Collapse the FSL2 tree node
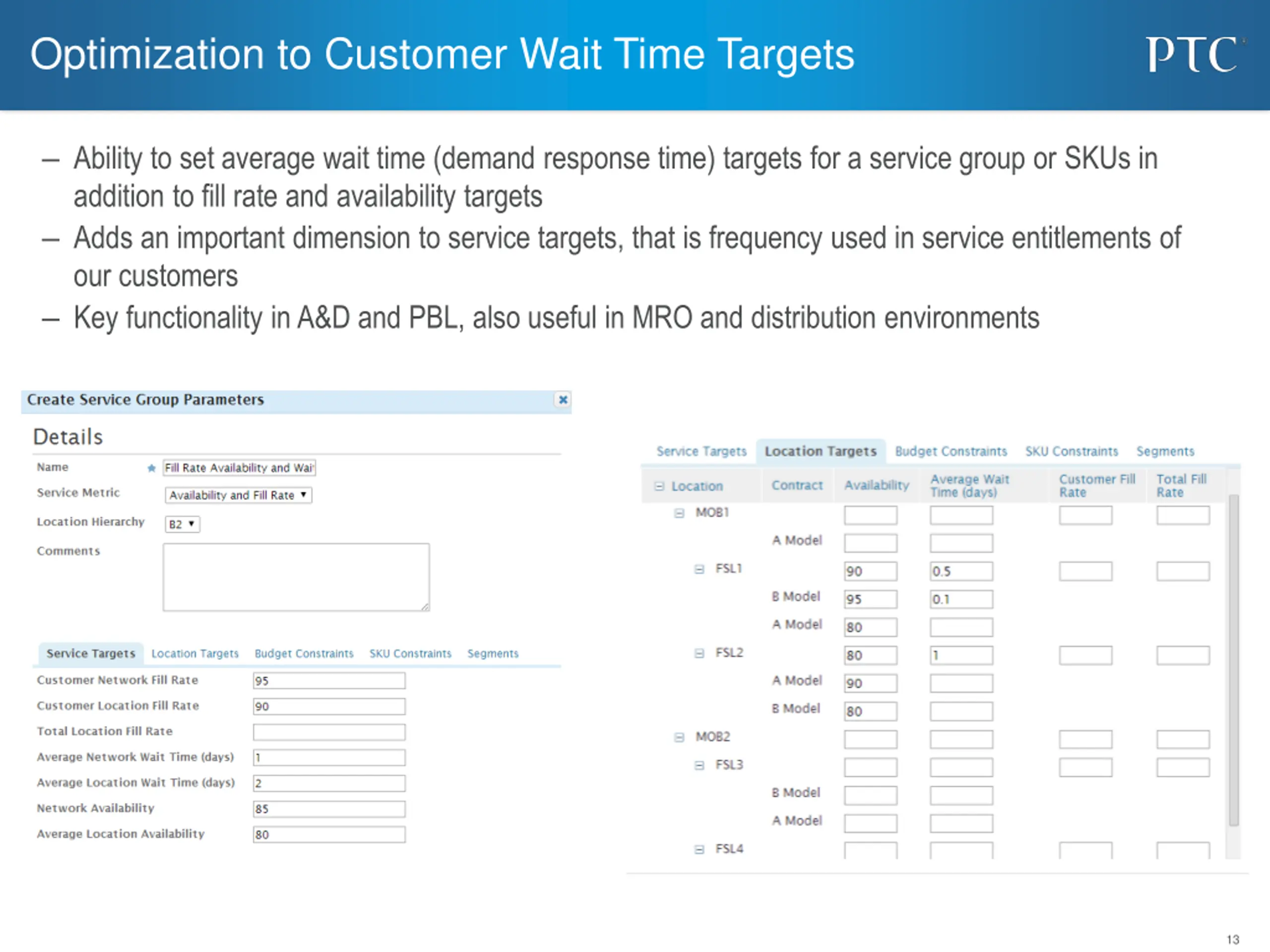 [x=698, y=653]
